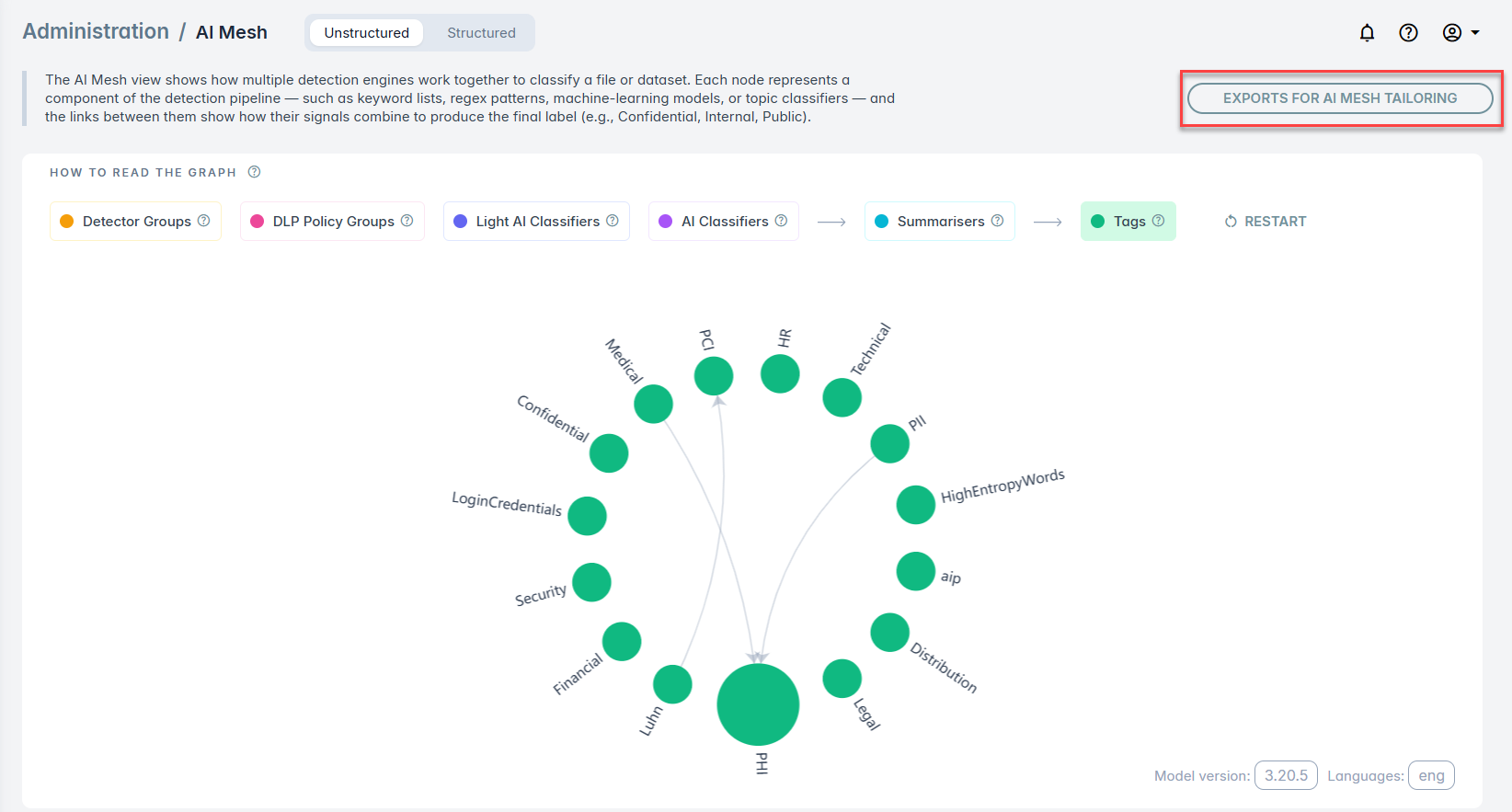Click info icon next to Summarisers
Screen dimensions: 1512x812
(x=997, y=221)
